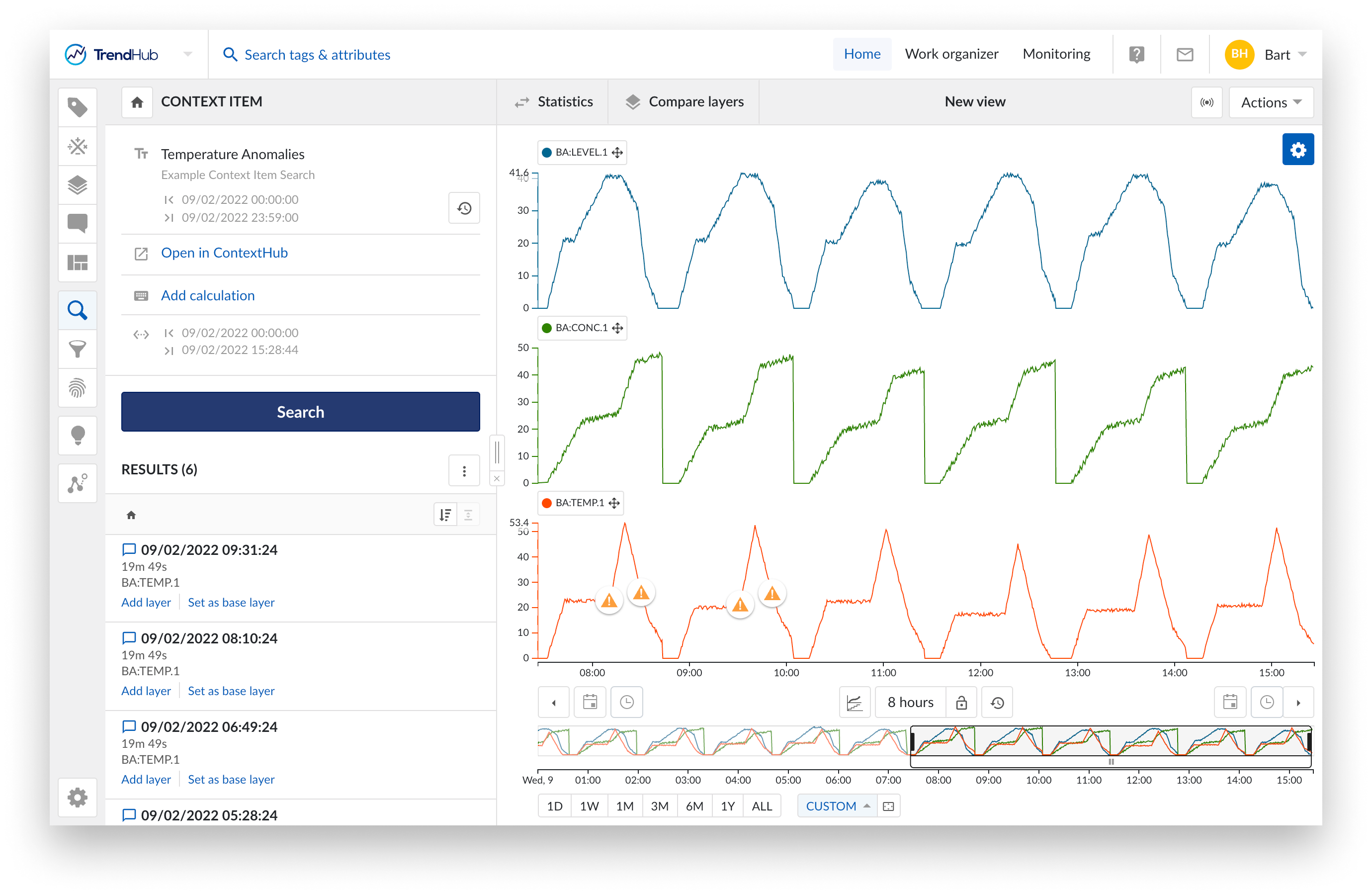Click the context bar range slider handle
This screenshot has width=1372, height=895.
coord(1111,762)
